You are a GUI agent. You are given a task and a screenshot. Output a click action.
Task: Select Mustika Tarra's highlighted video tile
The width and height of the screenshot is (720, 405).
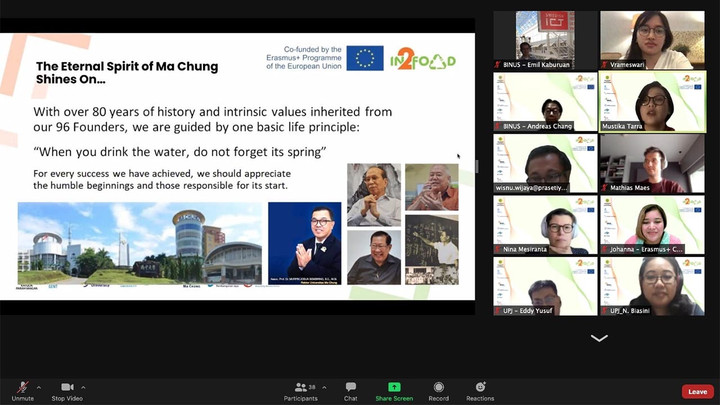(652, 101)
